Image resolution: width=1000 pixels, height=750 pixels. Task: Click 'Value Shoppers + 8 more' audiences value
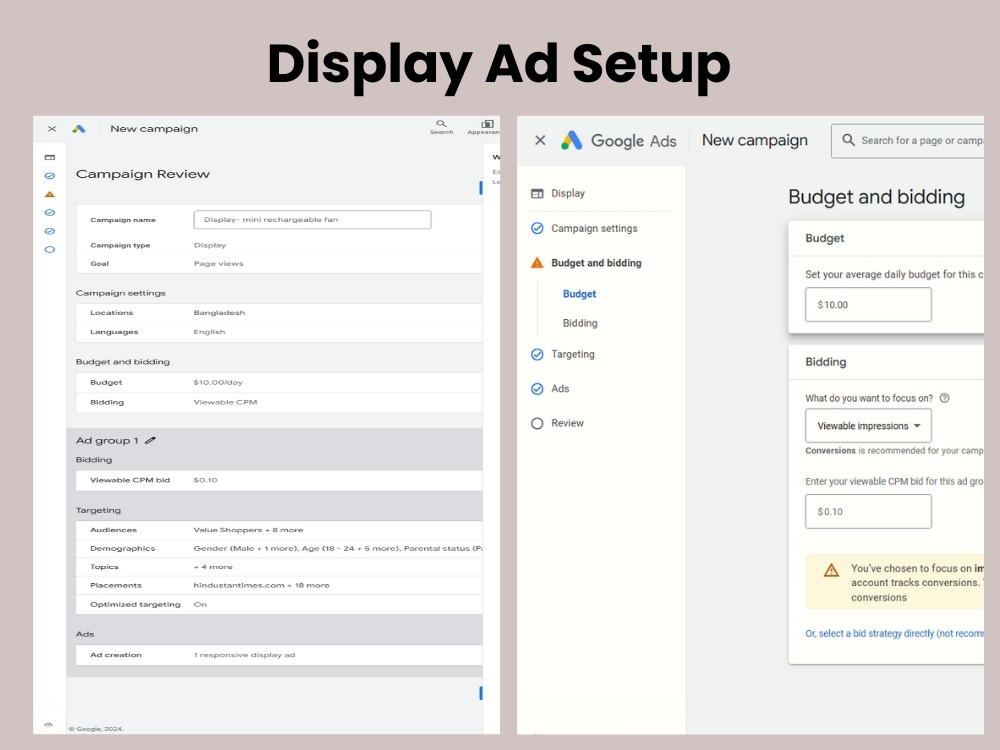point(248,529)
